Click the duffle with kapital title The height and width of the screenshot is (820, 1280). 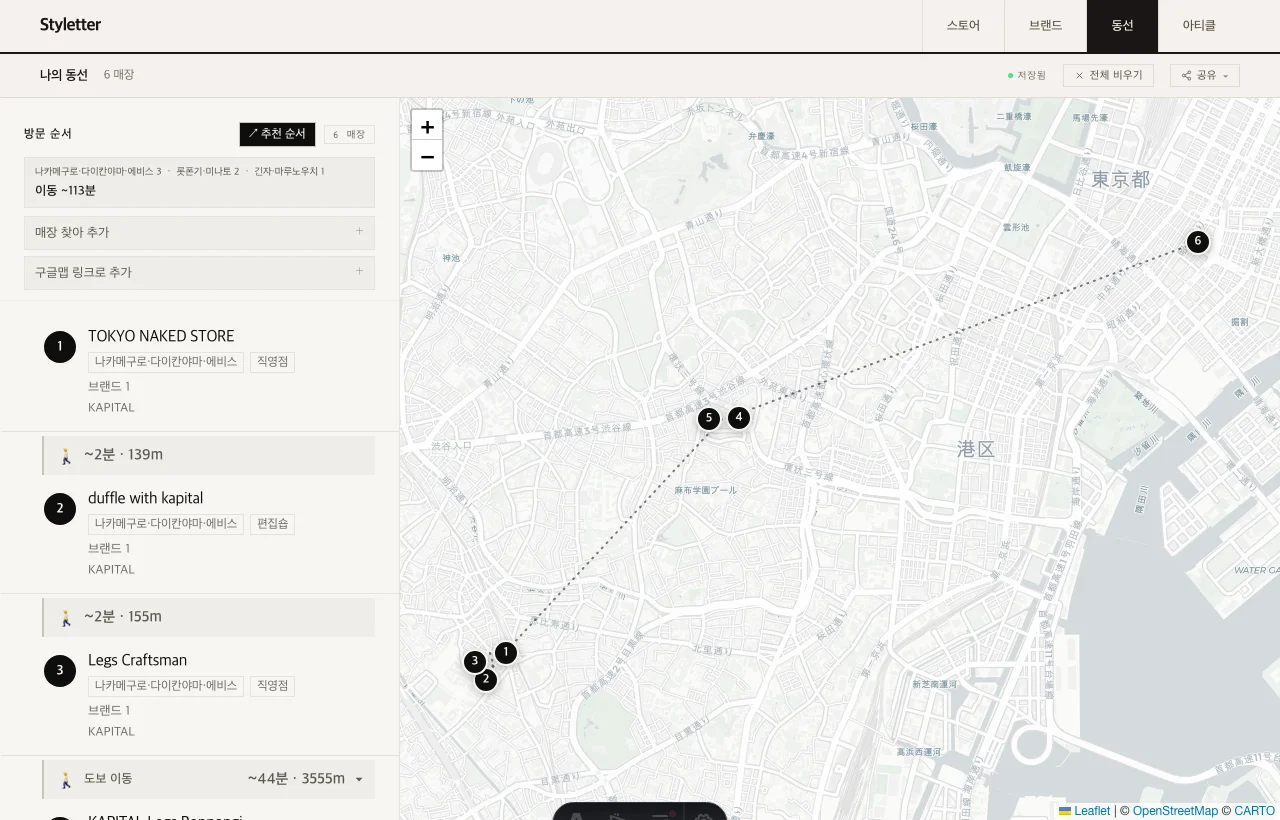pyautogui.click(x=145, y=498)
